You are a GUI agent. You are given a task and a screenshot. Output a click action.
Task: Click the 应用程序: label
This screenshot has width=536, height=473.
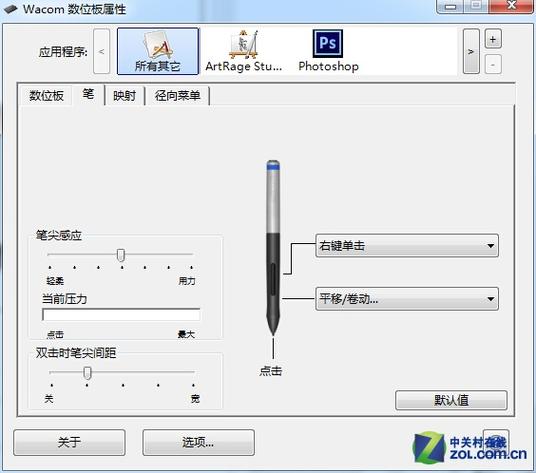63,52
